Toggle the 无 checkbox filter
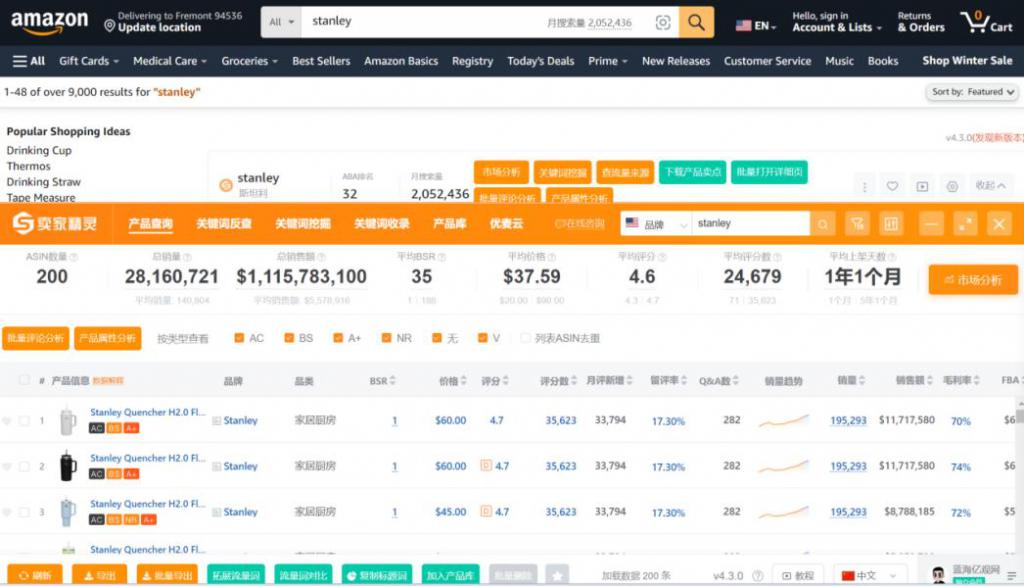This screenshot has width=1024, height=587. pos(437,338)
